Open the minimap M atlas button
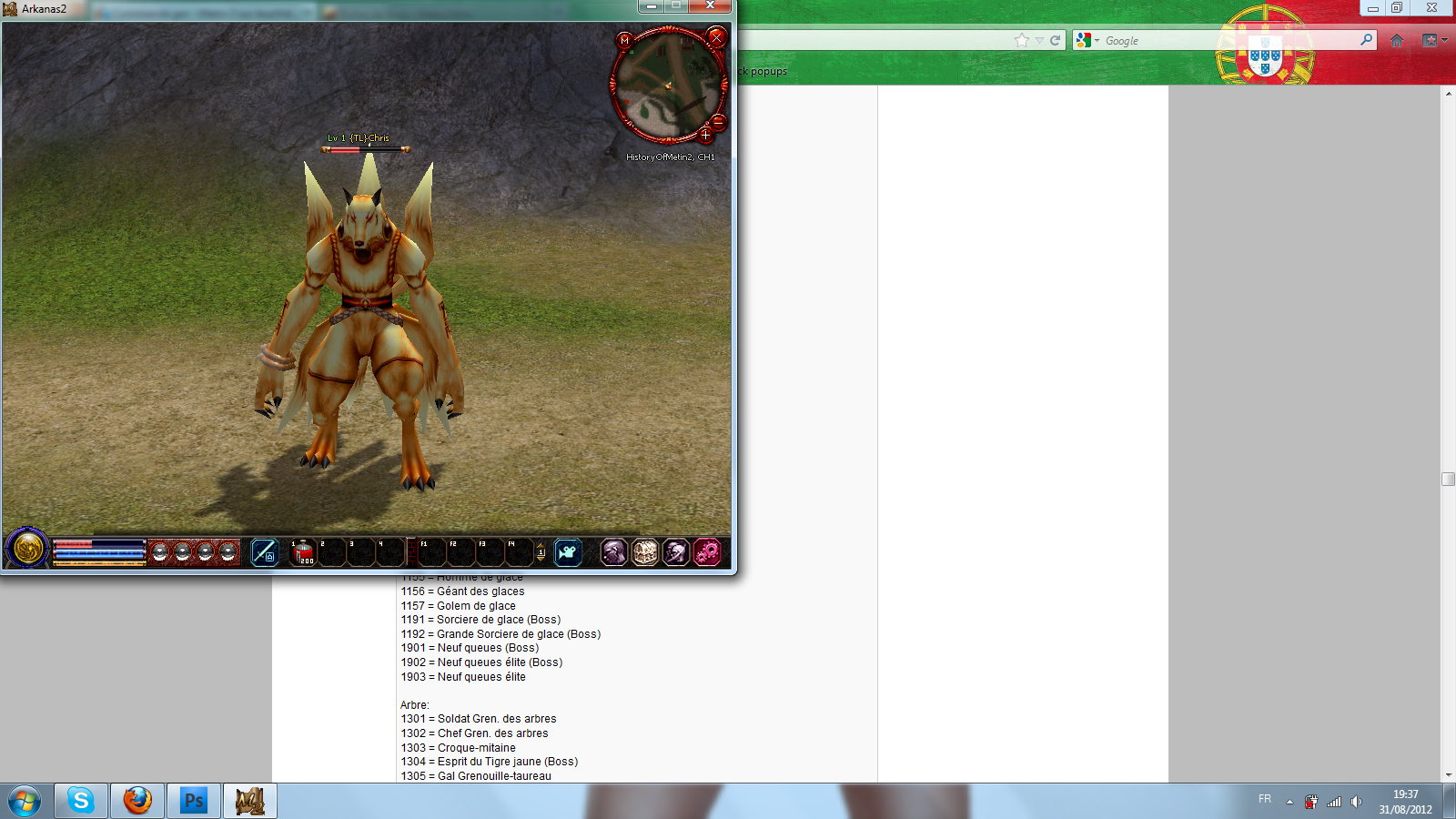Image resolution: width=1456 pixels, height=819 pixels. click(624, 40)
